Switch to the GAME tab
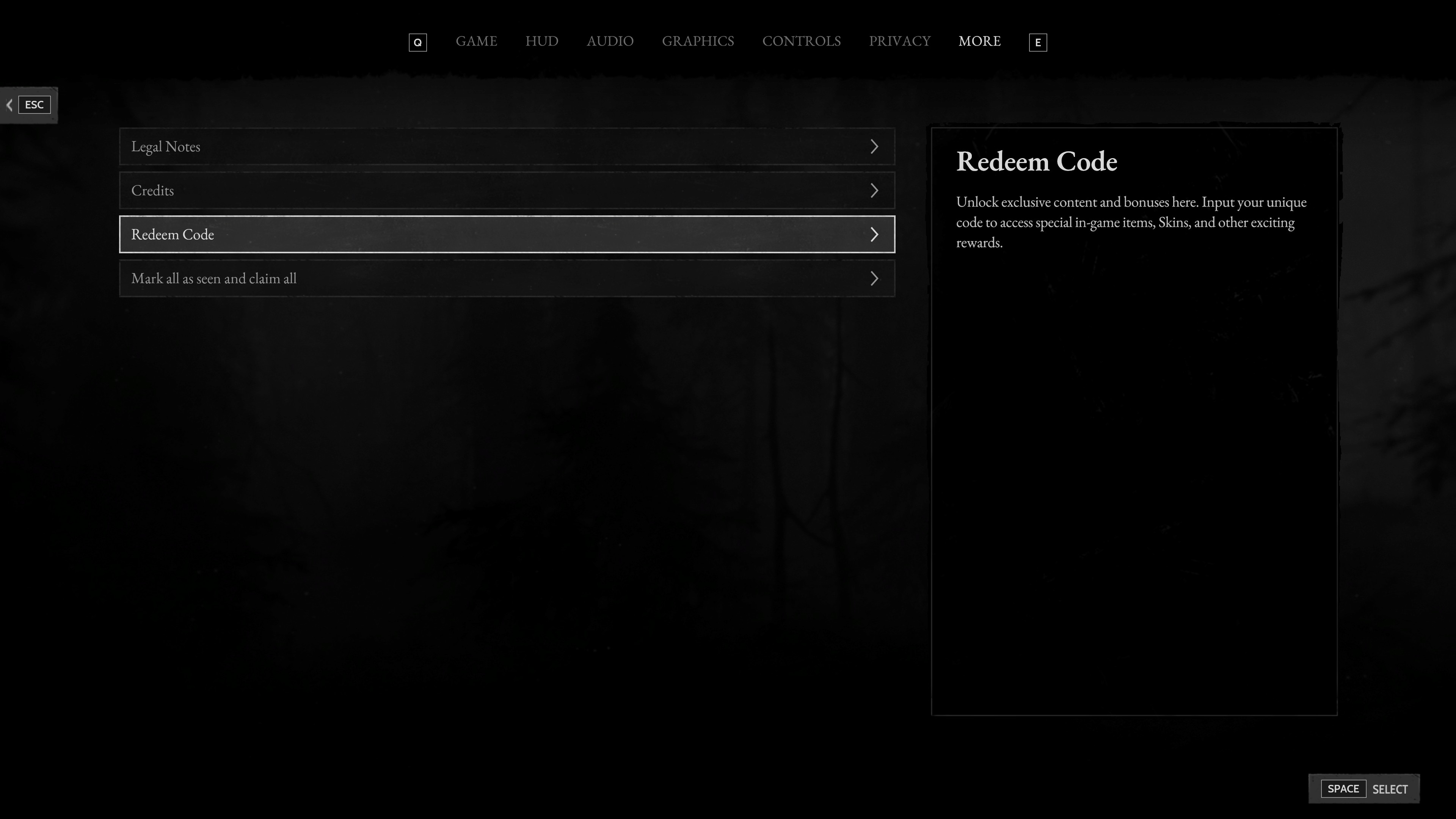Screen dimensions: 1456x819 click(477, 41)
